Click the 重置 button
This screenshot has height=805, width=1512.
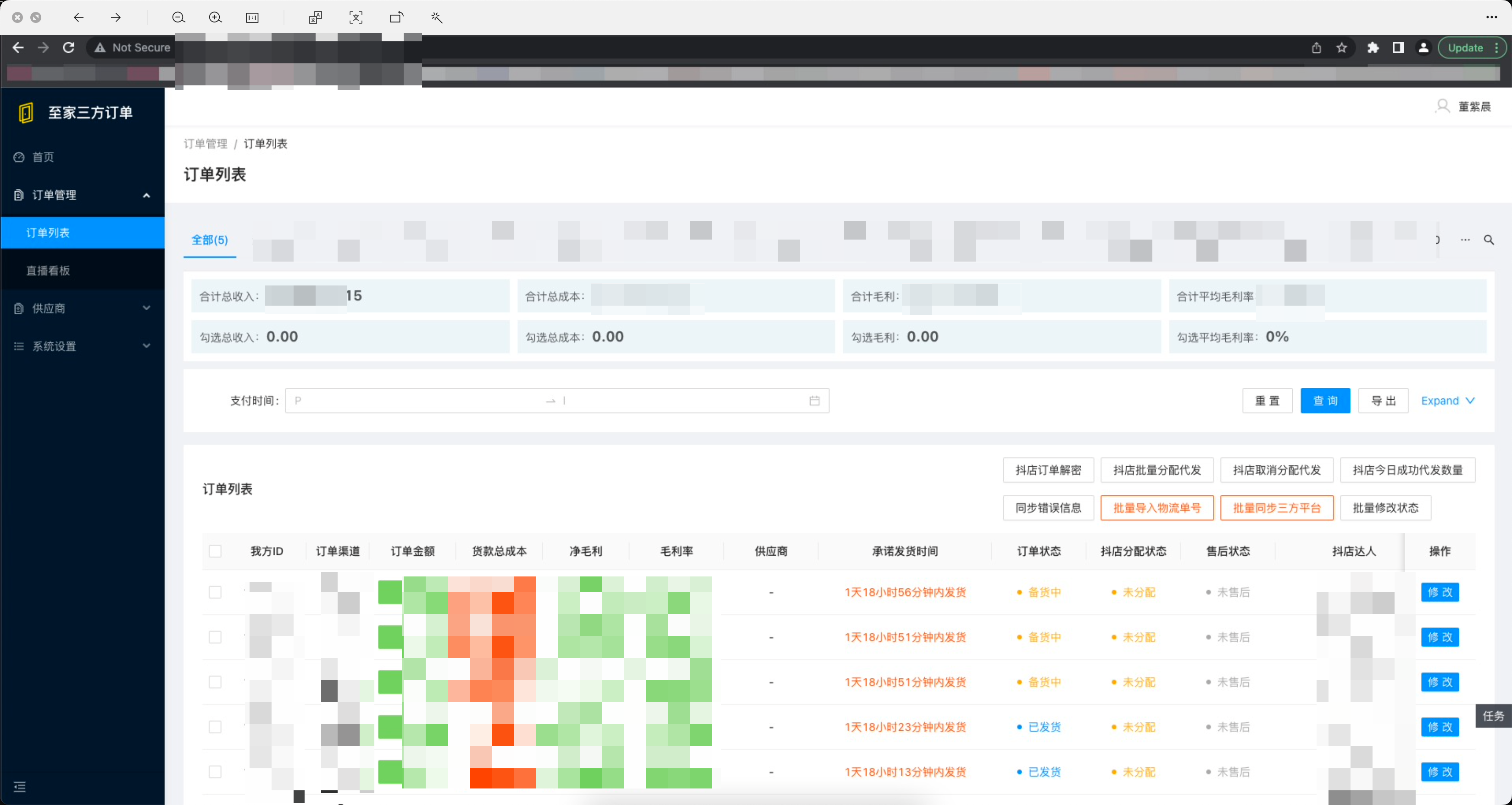coord(1267,401)
